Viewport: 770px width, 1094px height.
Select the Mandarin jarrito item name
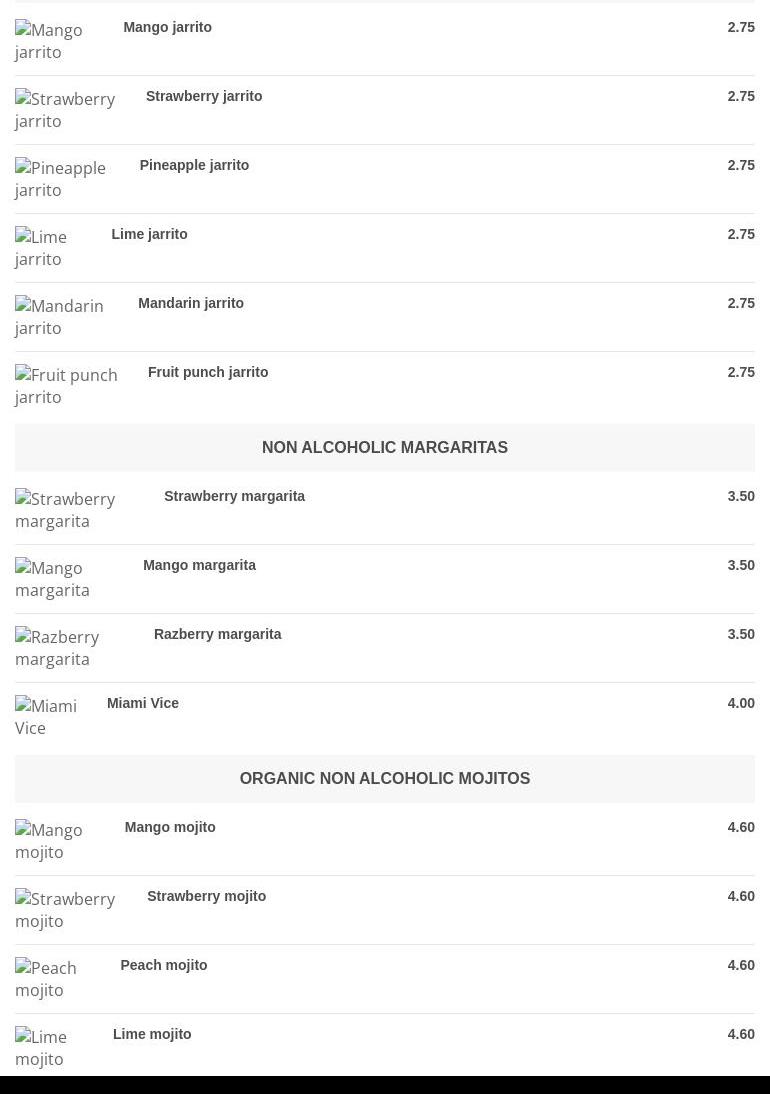tap(191, 303)
